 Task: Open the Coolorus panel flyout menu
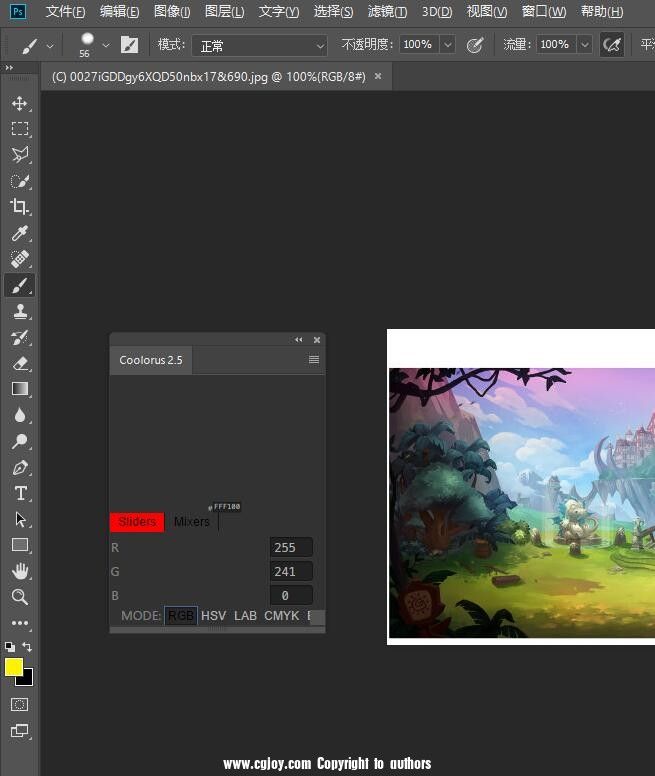tap(314, 360)
